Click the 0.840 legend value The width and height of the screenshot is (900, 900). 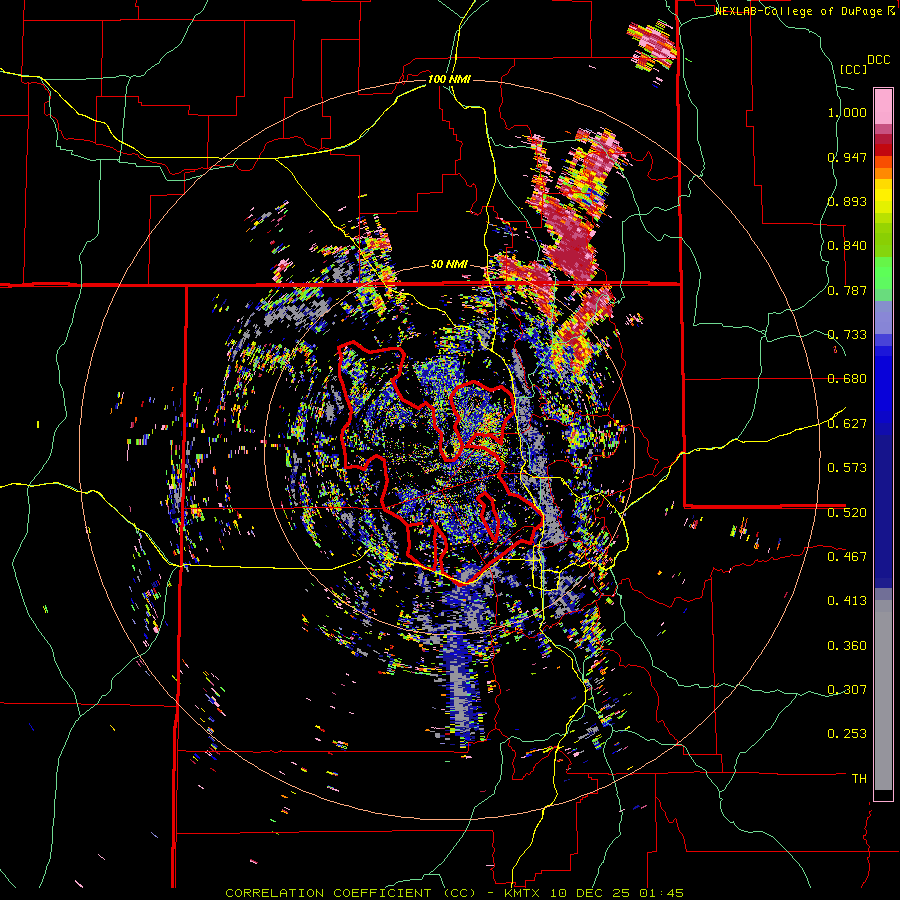847,246
